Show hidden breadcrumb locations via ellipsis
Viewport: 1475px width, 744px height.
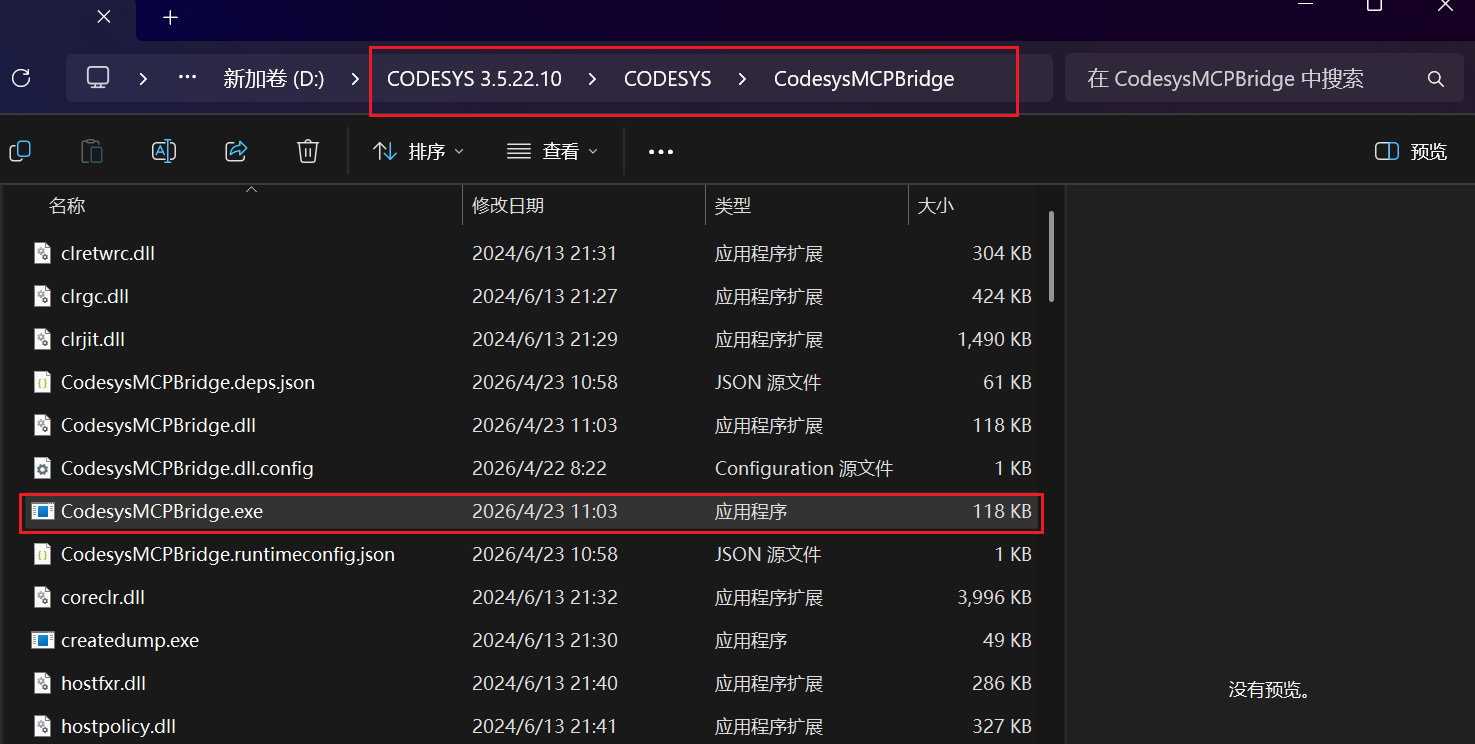tap(187, 78)
